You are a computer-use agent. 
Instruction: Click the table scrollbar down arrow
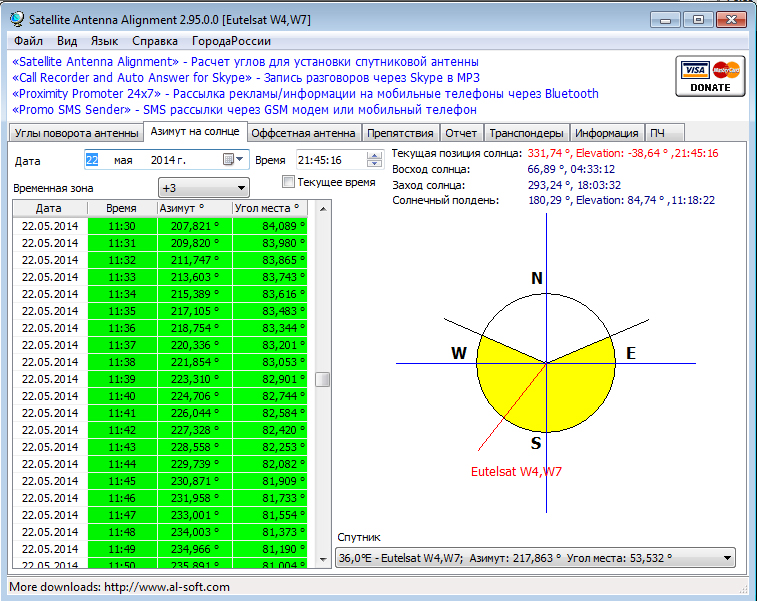pos(323,559)
